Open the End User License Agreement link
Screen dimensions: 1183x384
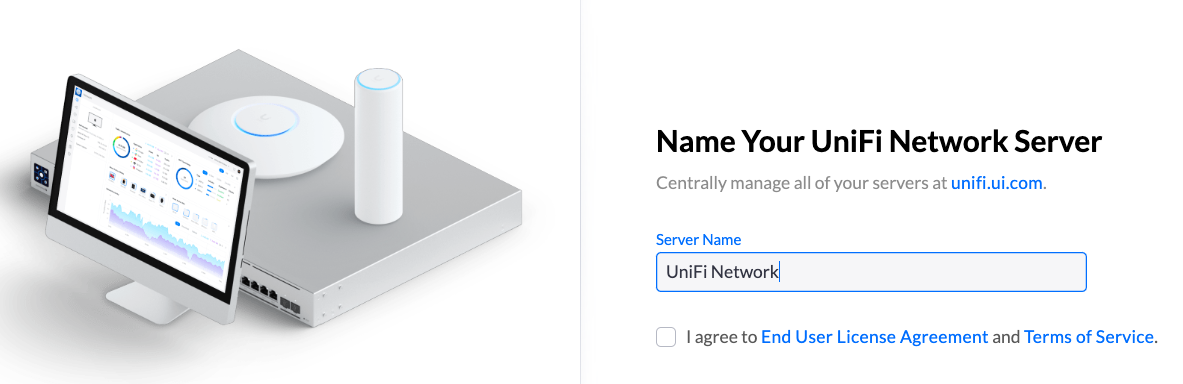[x=874, y=336]
